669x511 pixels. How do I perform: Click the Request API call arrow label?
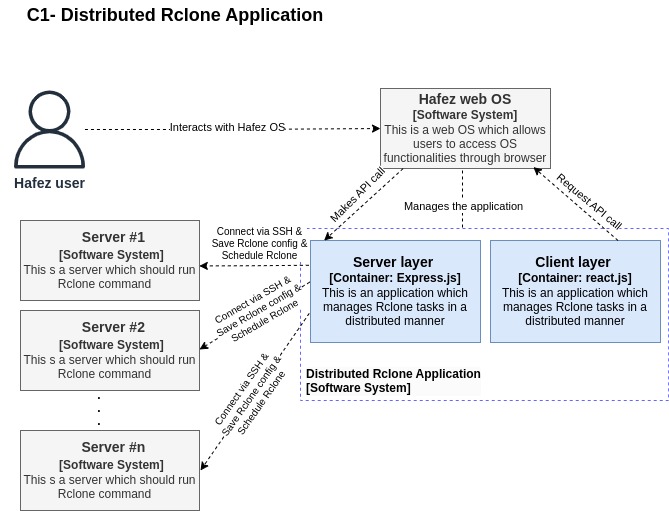click(589, 201)
